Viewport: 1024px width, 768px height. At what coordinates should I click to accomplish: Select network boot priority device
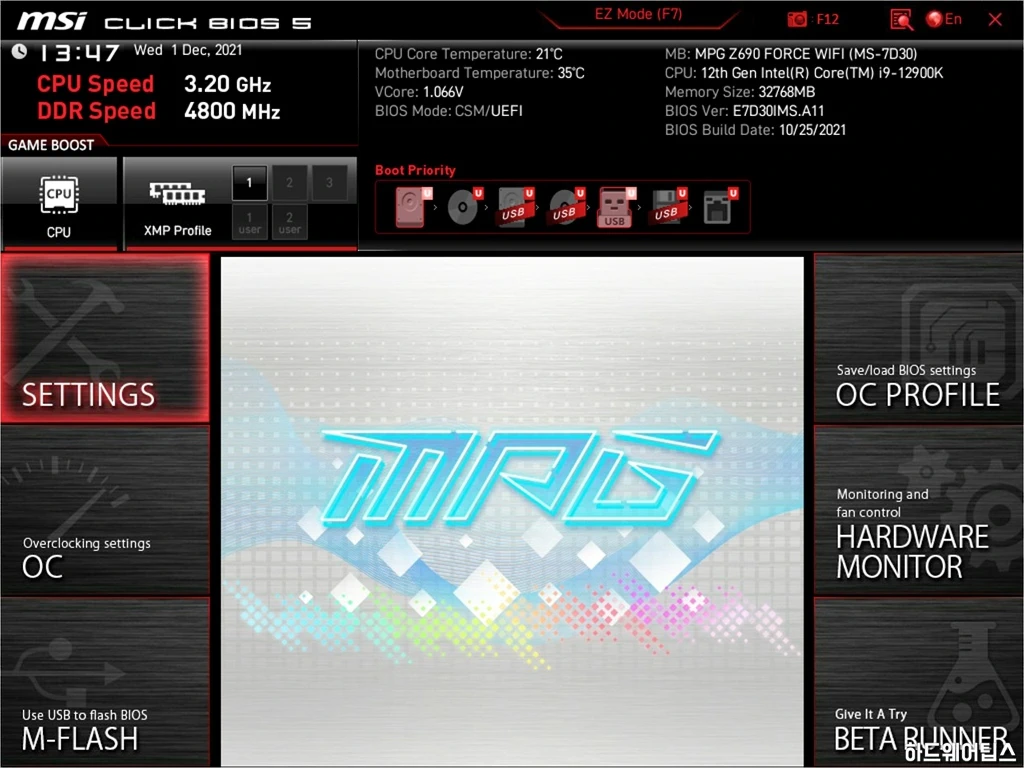(720, 207)
